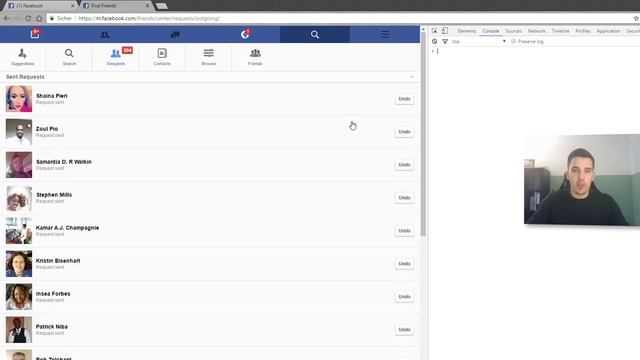Open Kristin Eisenhart profile picture
640x360 pixels.
pos(19,264)
